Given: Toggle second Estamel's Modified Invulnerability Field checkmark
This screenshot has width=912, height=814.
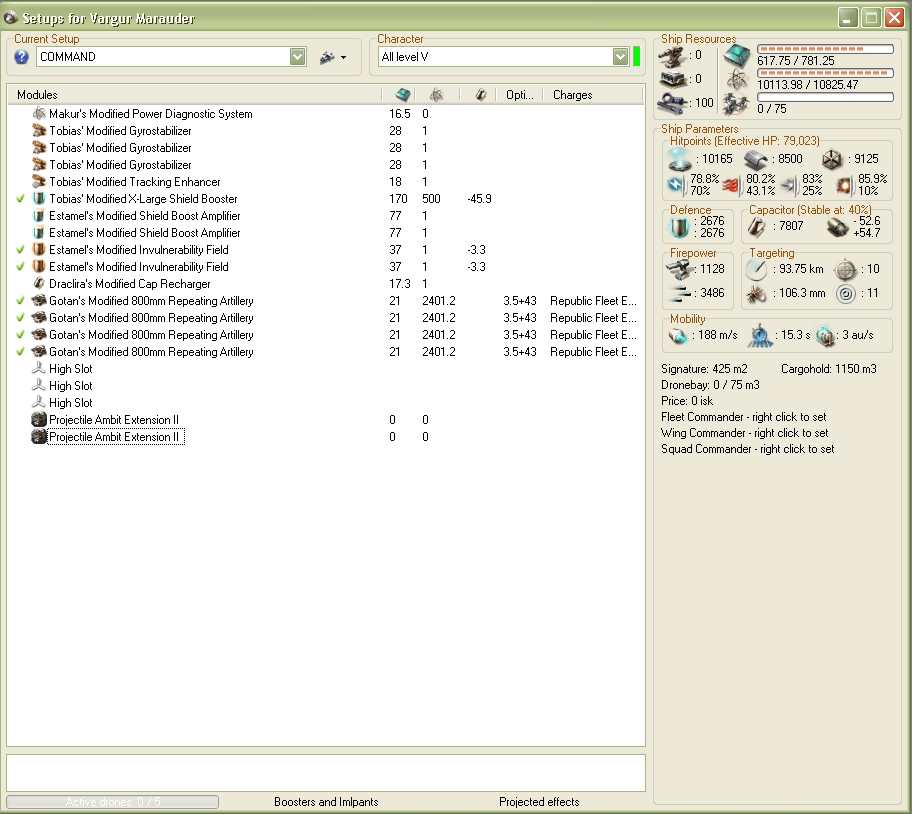Looking at the screenshot, I should [x=20, y=267].
